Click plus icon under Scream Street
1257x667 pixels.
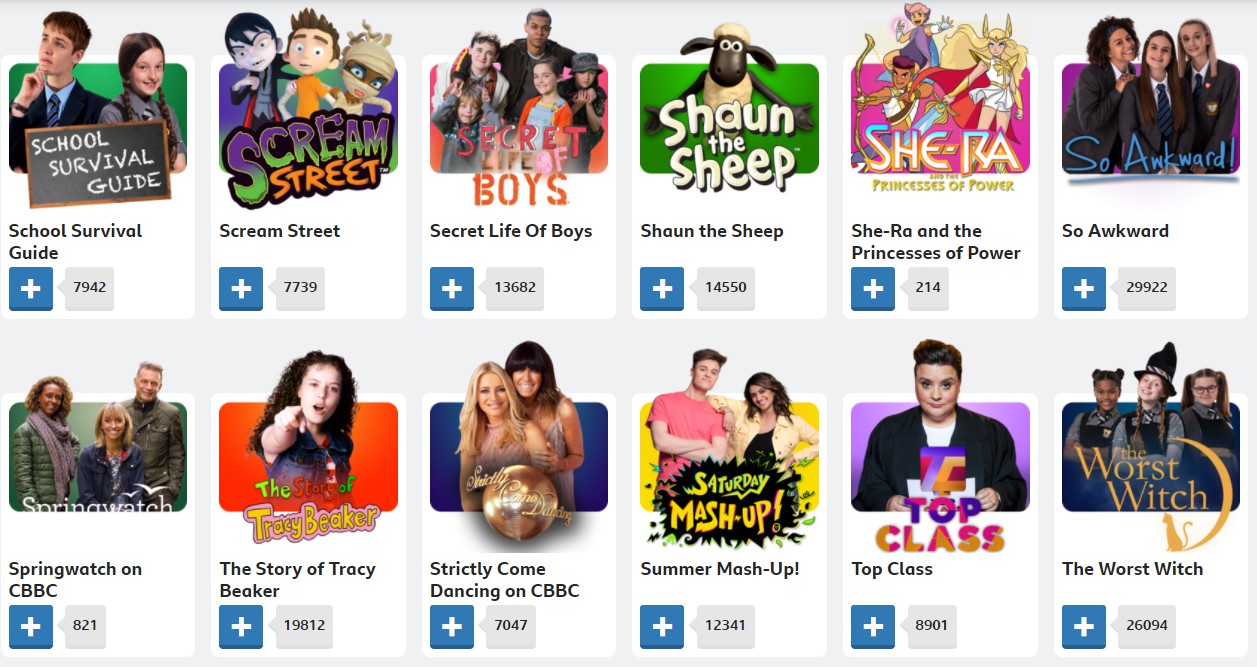[x=241, y=289]
